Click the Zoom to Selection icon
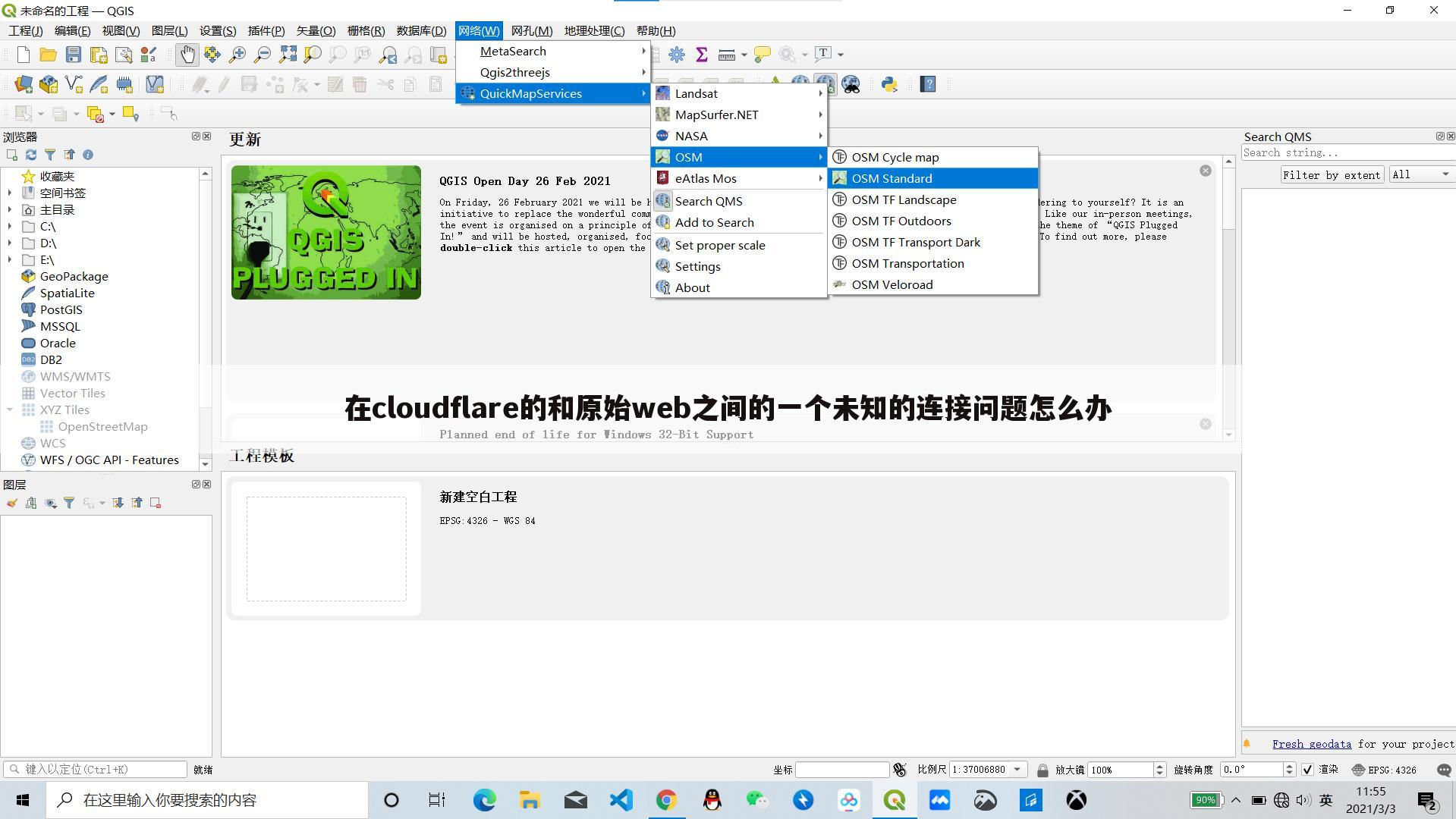 click(x=313, y=55)
